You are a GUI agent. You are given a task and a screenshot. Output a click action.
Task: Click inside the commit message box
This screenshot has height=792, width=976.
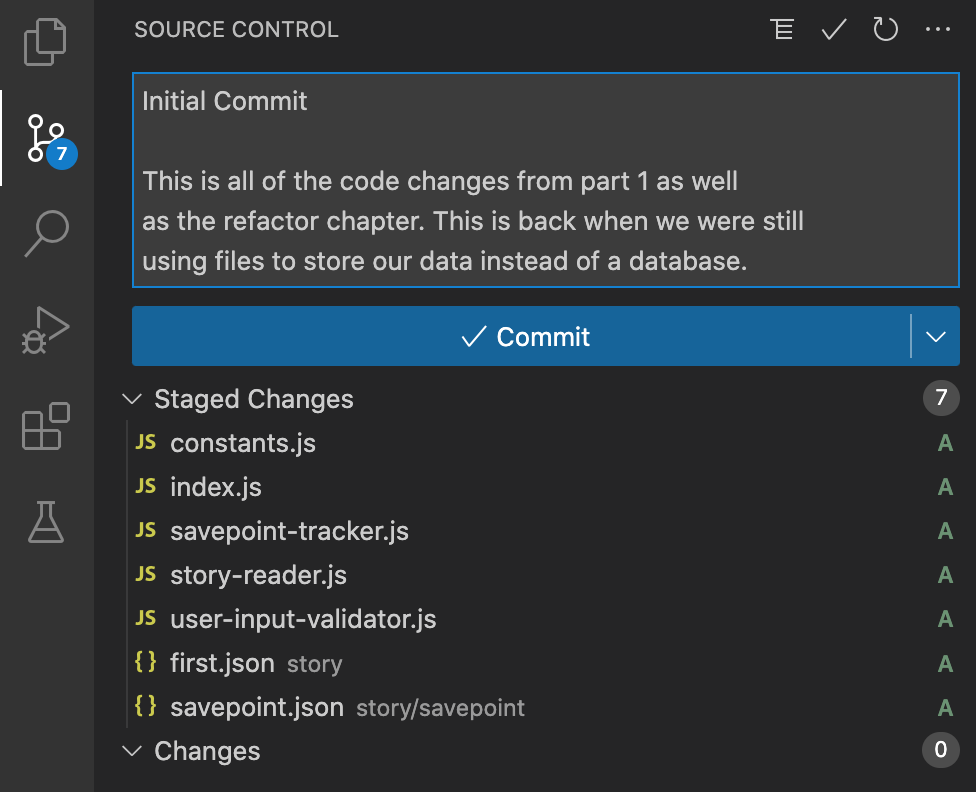(x=545, y=180)
